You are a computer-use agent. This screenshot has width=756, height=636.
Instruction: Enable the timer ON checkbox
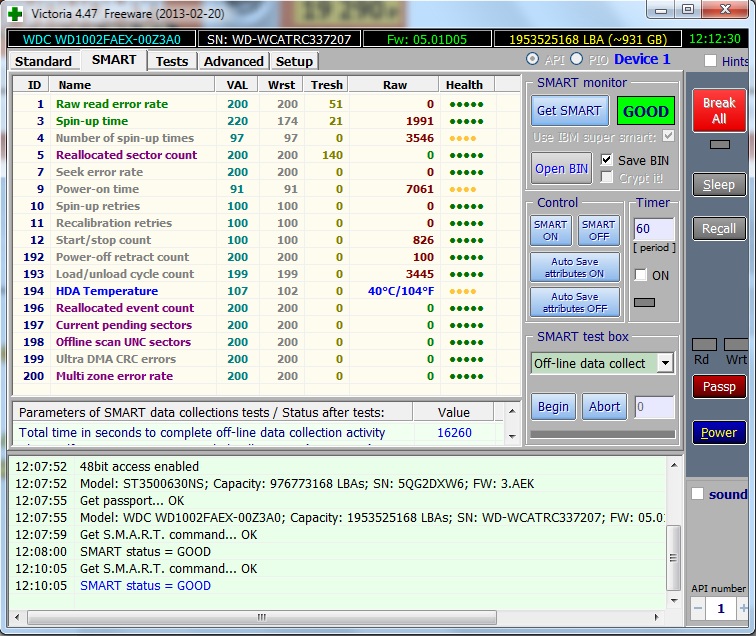[641, 275]
